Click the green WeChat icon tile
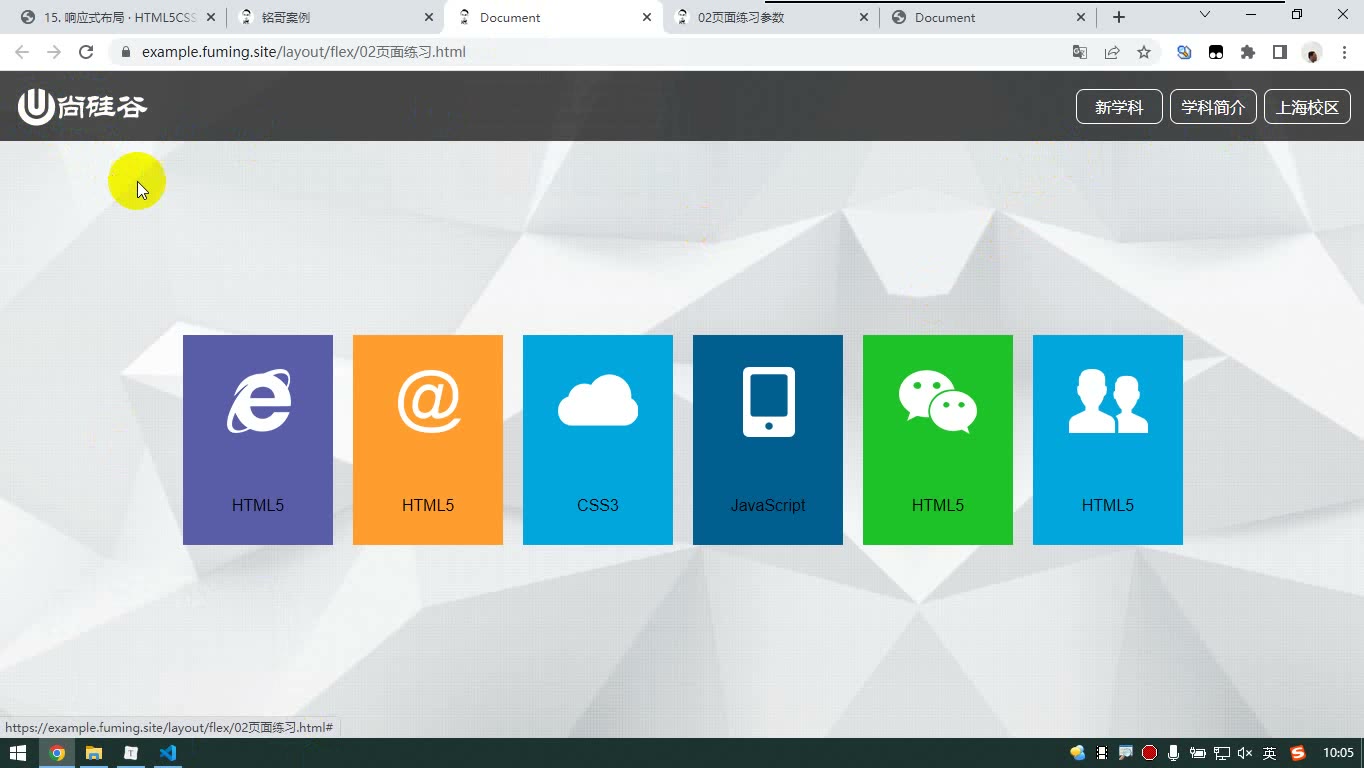The image size is (1364, 768). [x=938, y=440]
